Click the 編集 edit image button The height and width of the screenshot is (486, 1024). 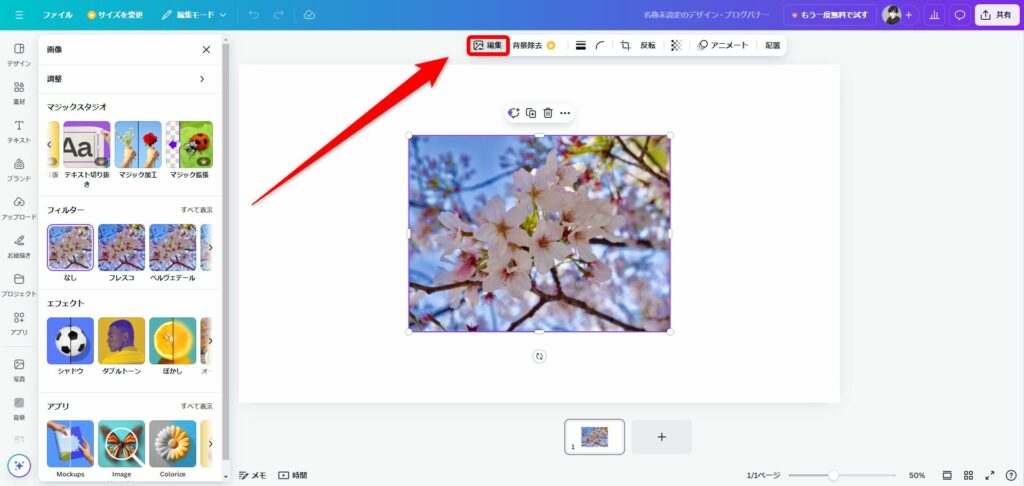488,46
